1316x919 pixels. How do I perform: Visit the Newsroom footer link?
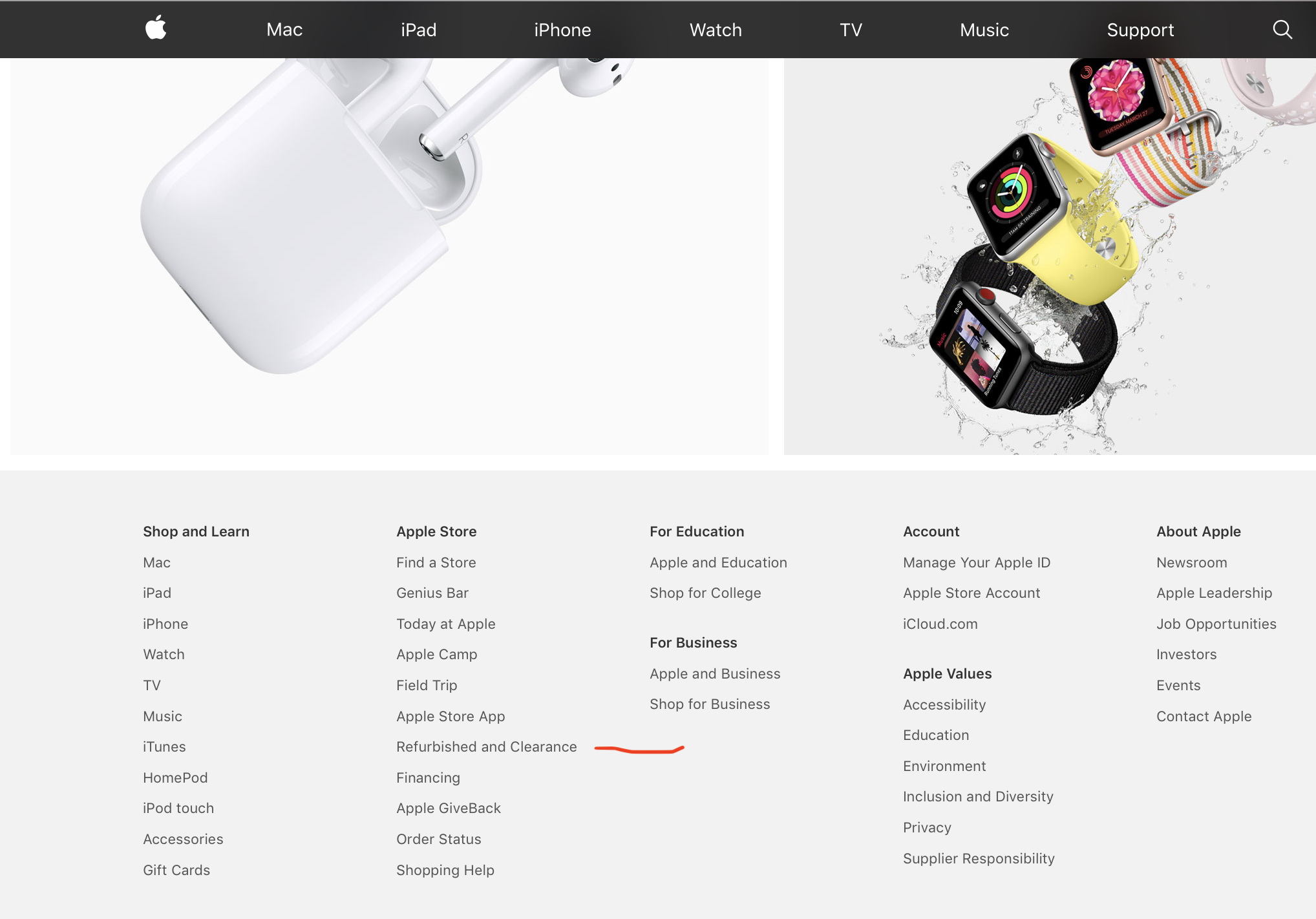click(1191, 562)
